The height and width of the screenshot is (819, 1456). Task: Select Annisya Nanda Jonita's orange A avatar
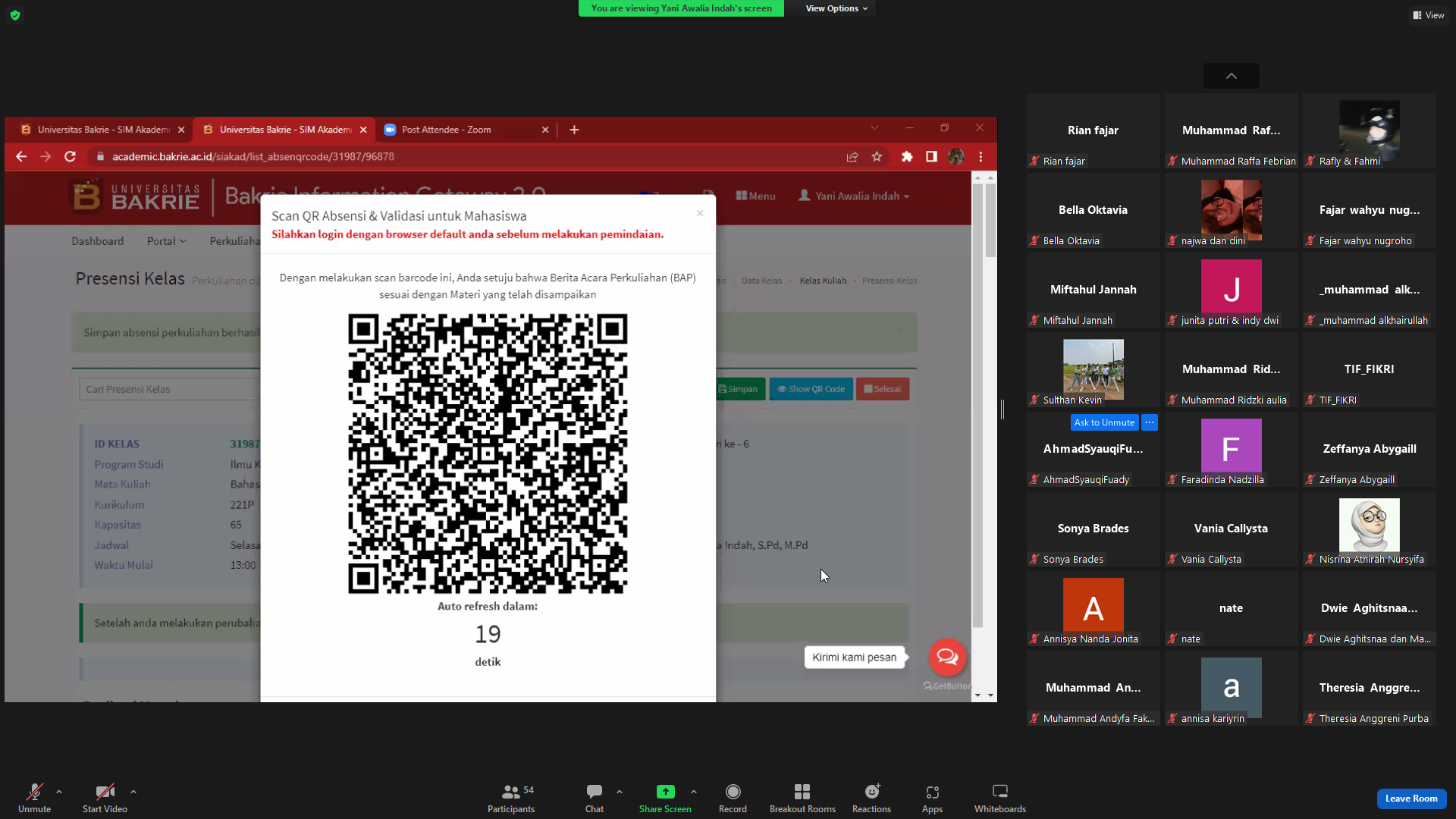[1093, 608]
